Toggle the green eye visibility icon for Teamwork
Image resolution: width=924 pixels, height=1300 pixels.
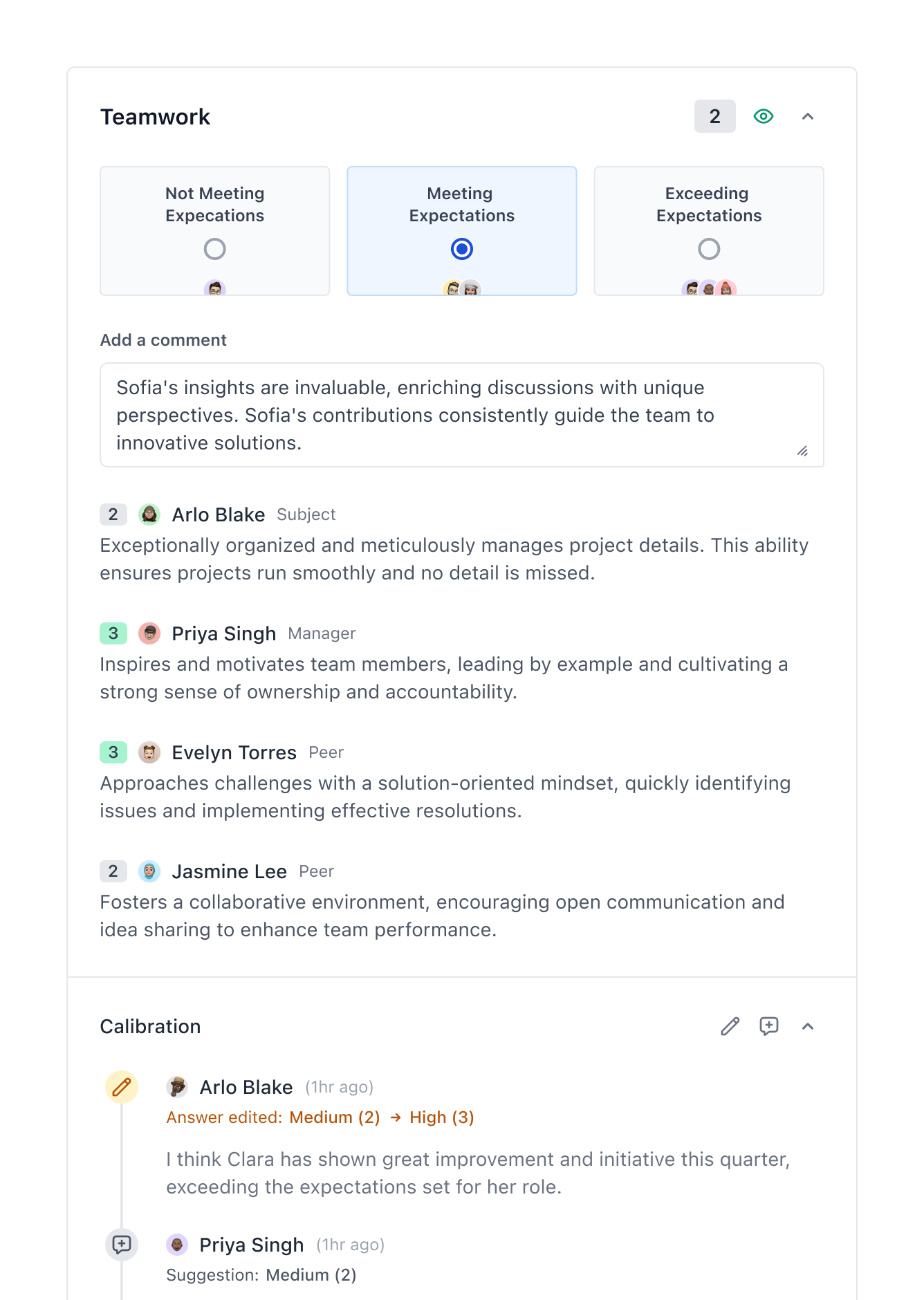click(x=763, y=116)
